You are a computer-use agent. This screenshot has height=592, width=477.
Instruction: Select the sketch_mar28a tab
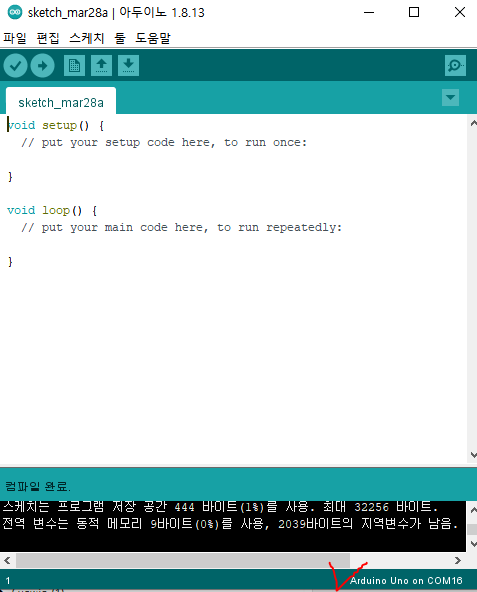[x=61, y=102]
